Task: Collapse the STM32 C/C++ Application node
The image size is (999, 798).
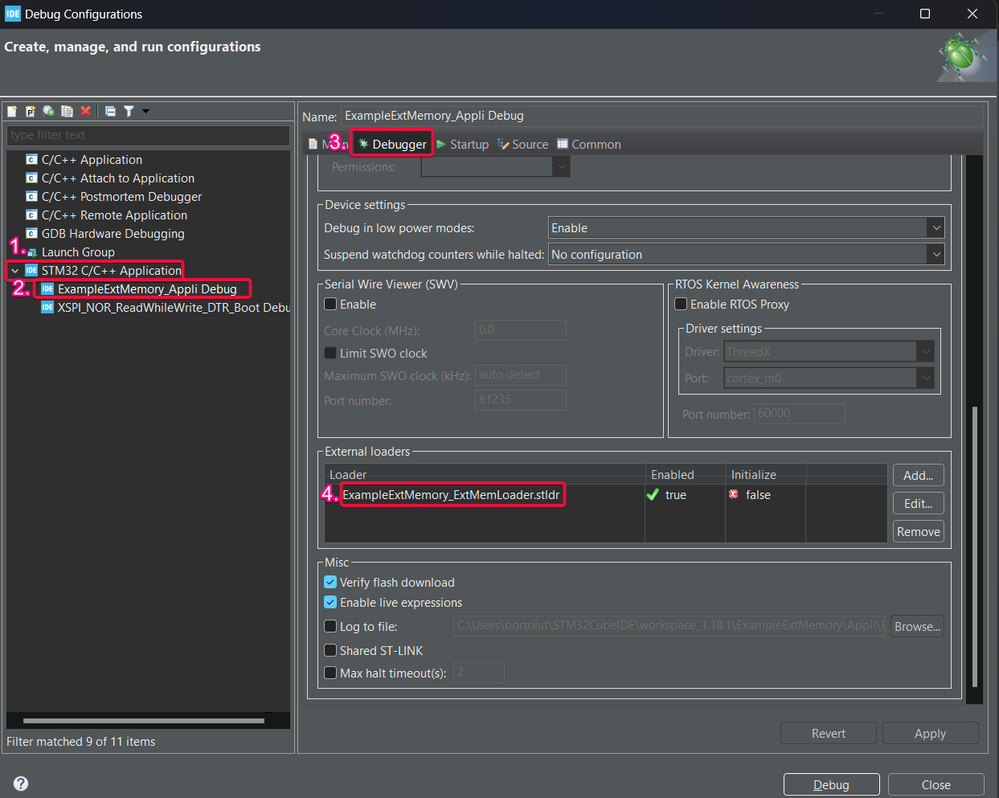Action: [15, 271]
